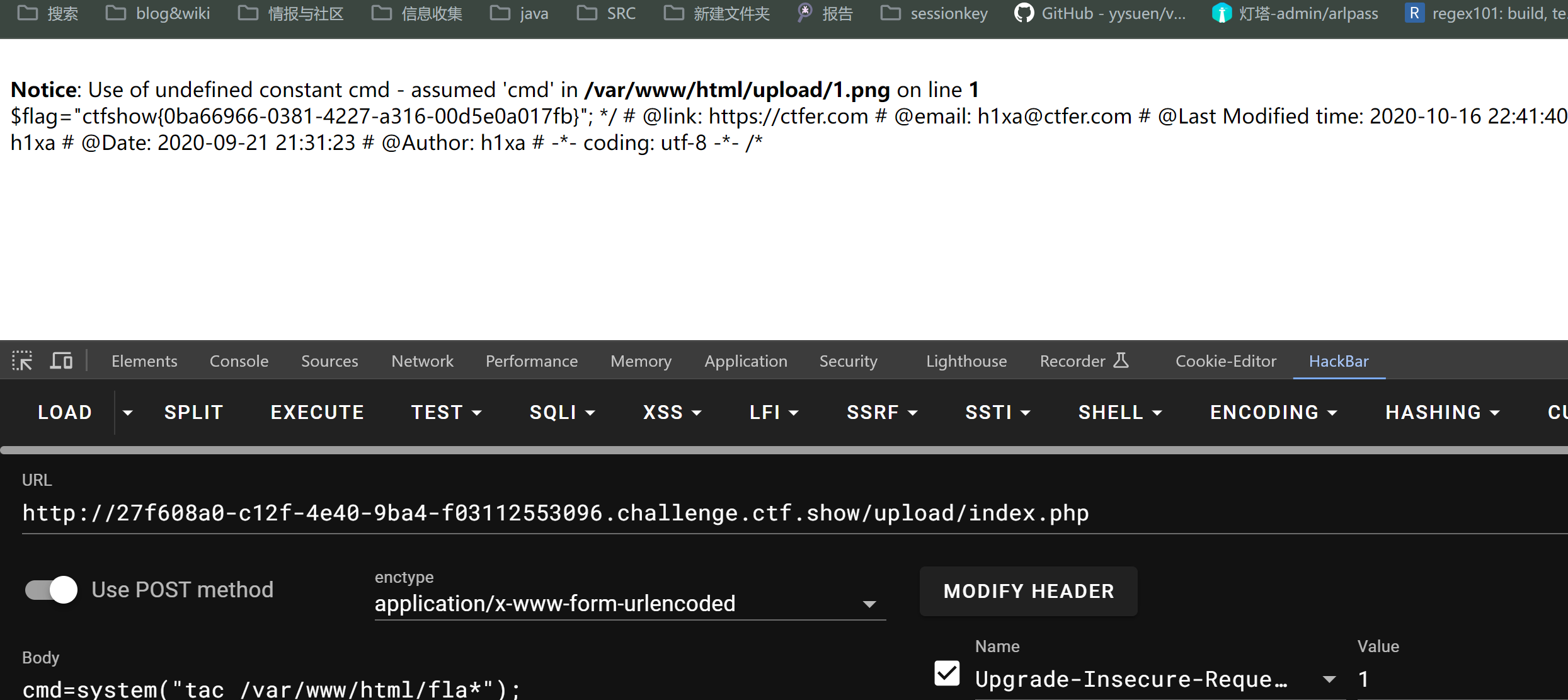The height and width of the screenshot is (700, 1568).
Task: Expand the TEST menu
Action: pyautogui.click(x=446, y=413)
